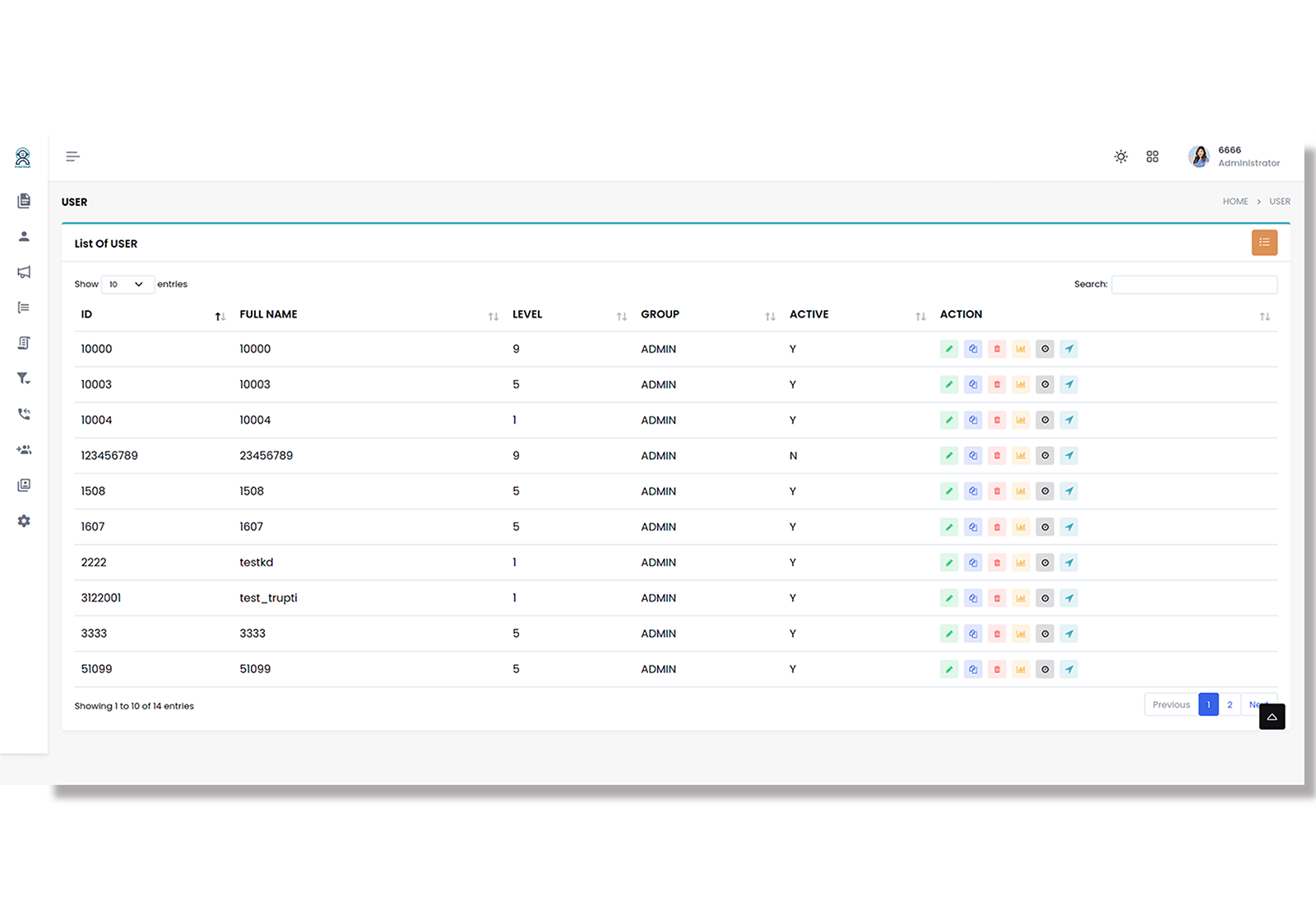
Task: Click copy icon for user 10004
Action: (973, 420)
